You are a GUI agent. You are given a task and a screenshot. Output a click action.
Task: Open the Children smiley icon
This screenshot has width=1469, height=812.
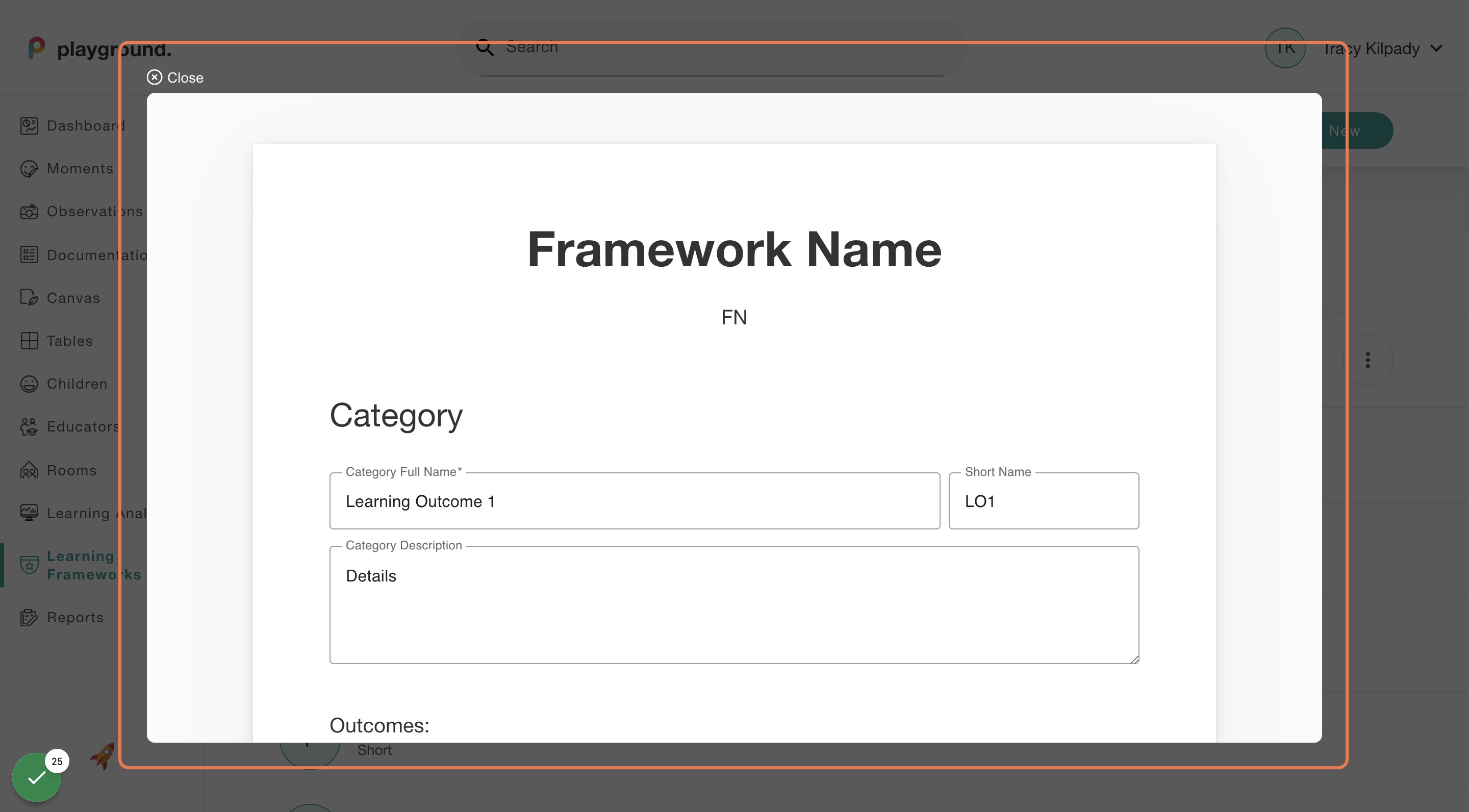click(30, 384)
